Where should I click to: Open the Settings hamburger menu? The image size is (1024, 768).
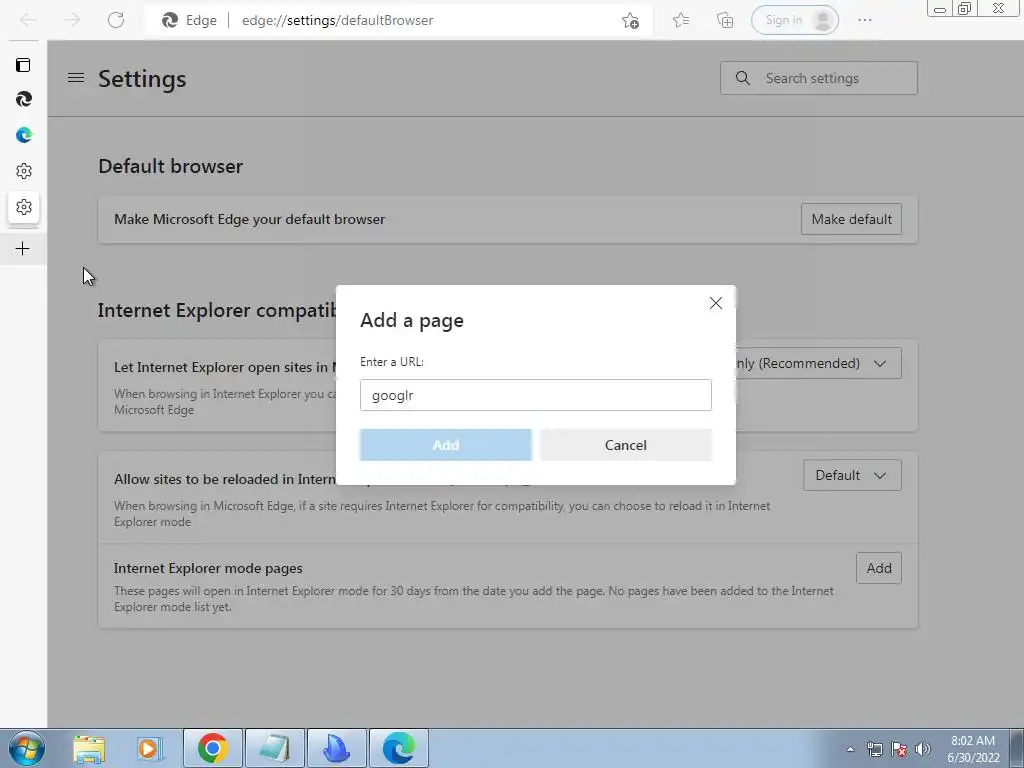tap(76, 78)
